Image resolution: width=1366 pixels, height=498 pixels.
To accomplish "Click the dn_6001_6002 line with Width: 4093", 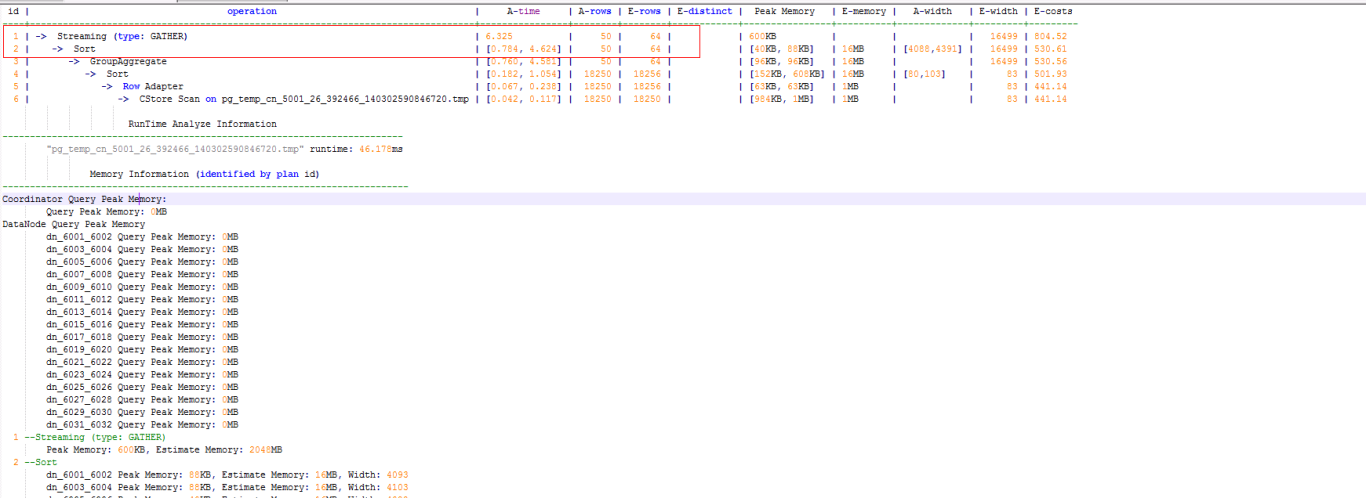I will 227,474.
